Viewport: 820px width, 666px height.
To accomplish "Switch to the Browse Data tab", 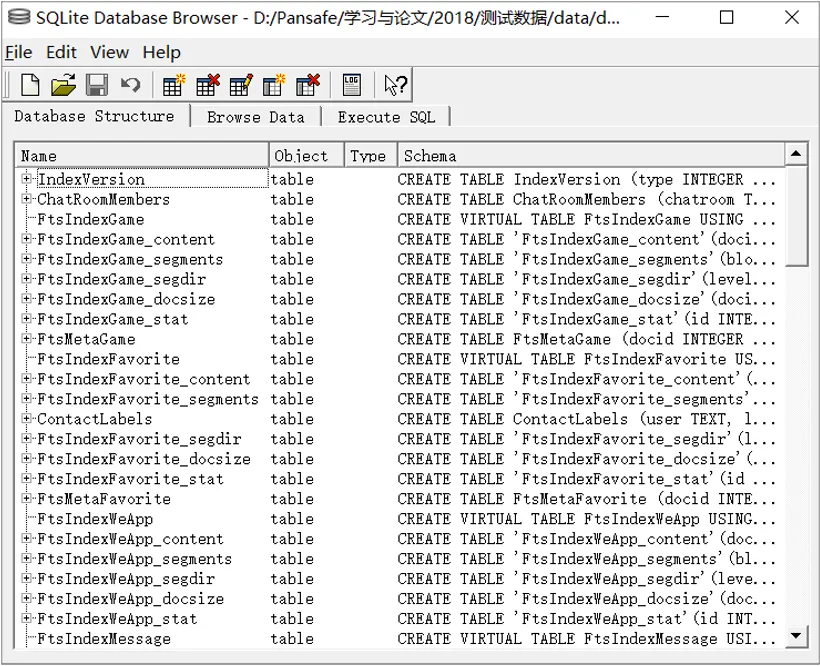I will click(256, 117).
